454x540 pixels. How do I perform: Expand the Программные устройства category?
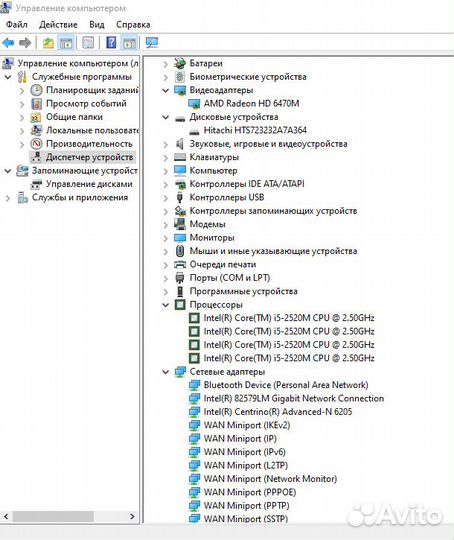166,292
